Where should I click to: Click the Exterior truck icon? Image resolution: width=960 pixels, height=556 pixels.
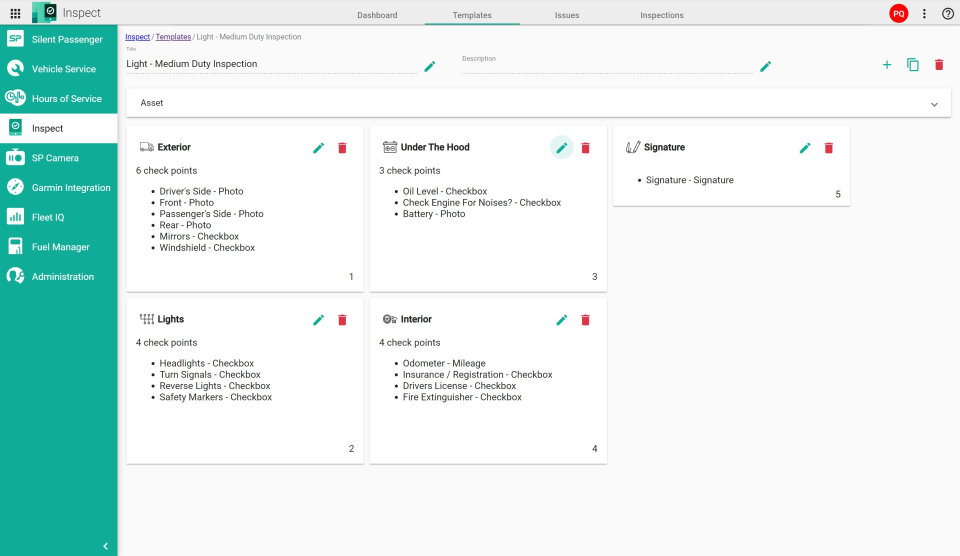click(x=146, y=147)
